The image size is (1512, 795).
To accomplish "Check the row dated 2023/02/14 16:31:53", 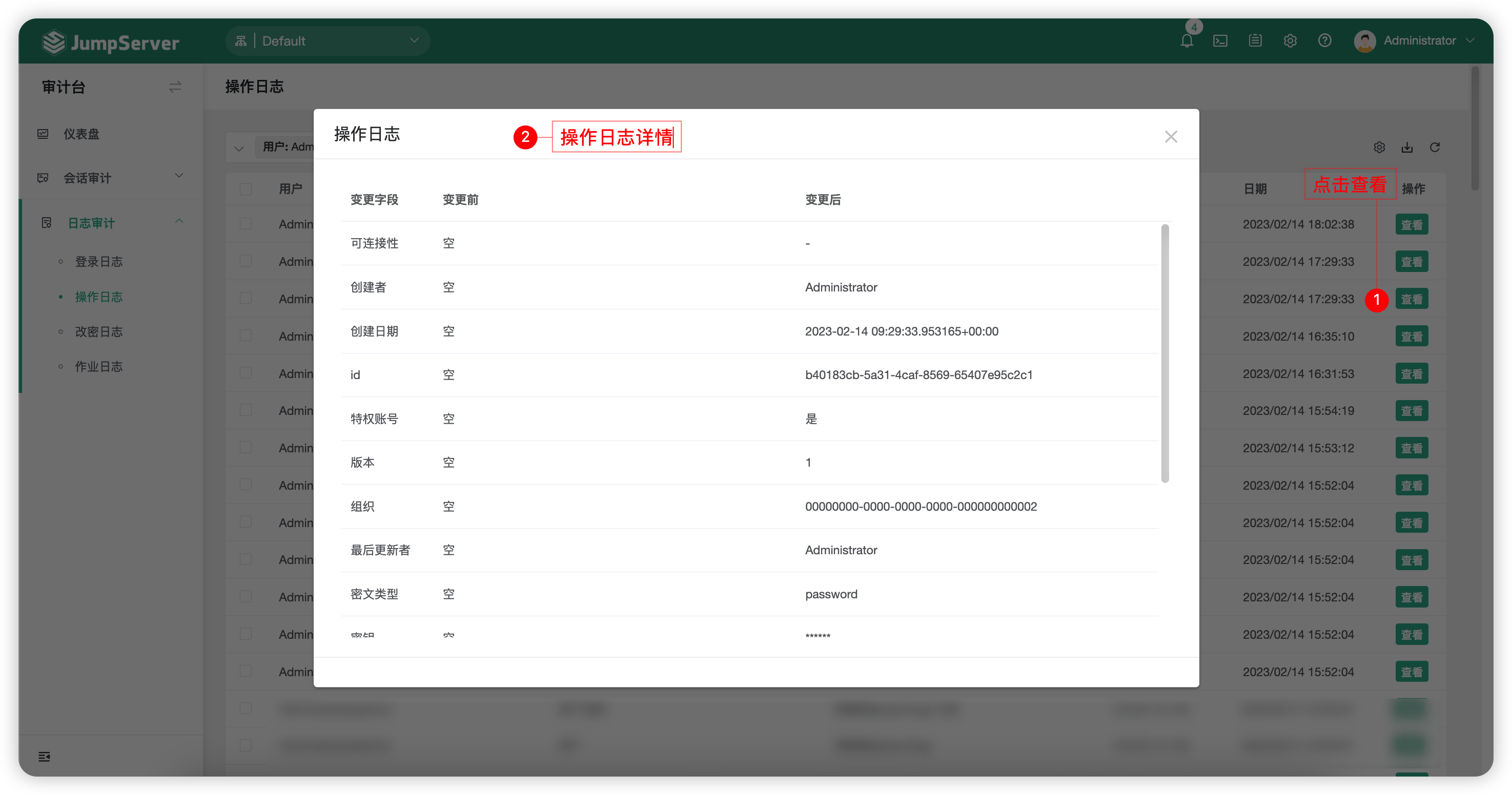I will click(x=246, y=373).
